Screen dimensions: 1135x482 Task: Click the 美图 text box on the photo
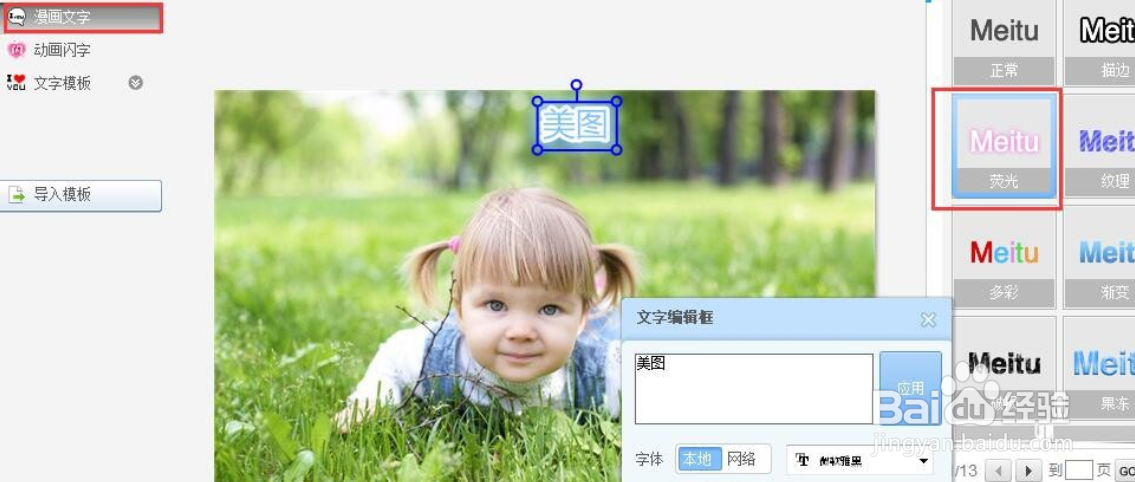[577, 125]
